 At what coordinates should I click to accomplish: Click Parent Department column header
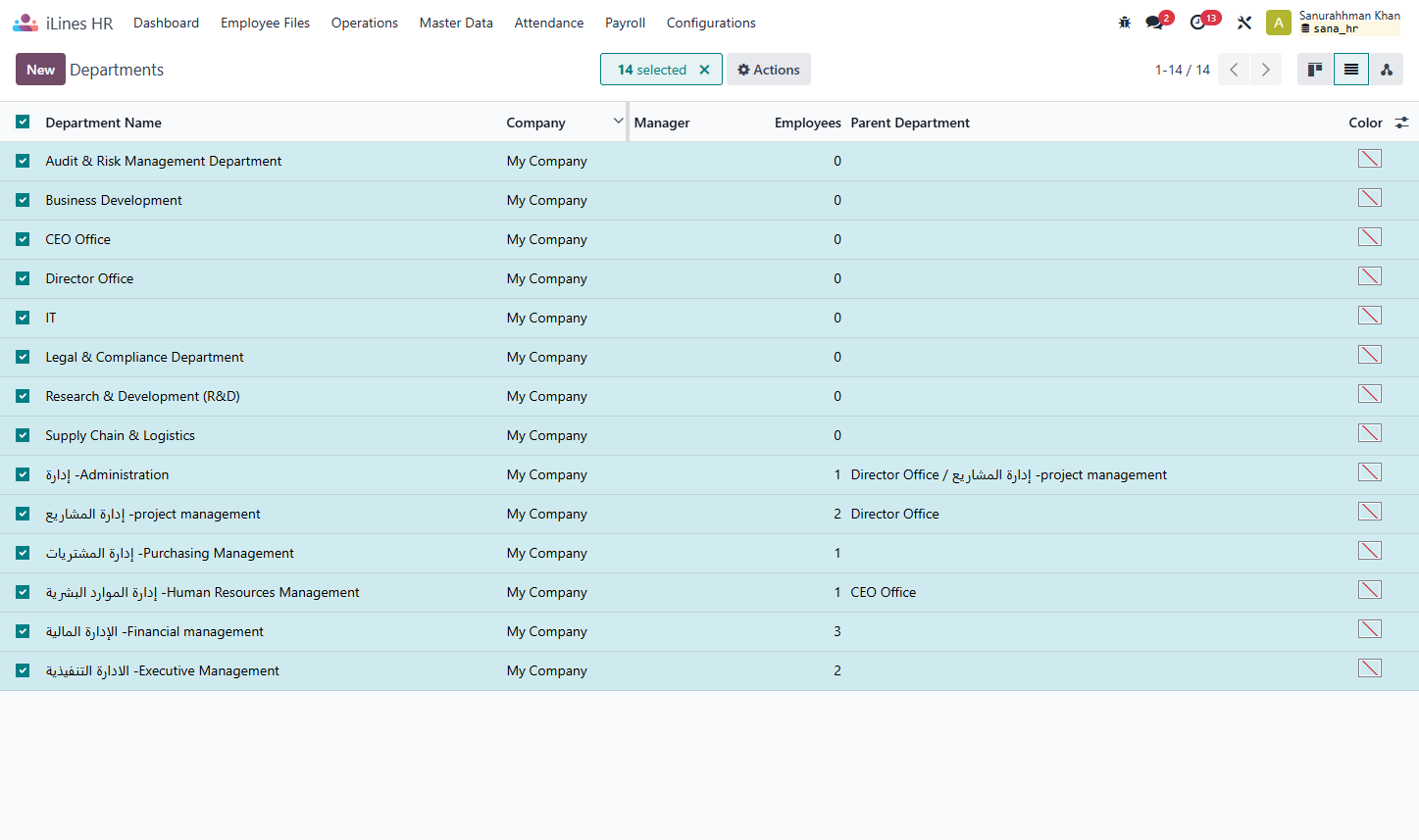click(x=910, y=123)
